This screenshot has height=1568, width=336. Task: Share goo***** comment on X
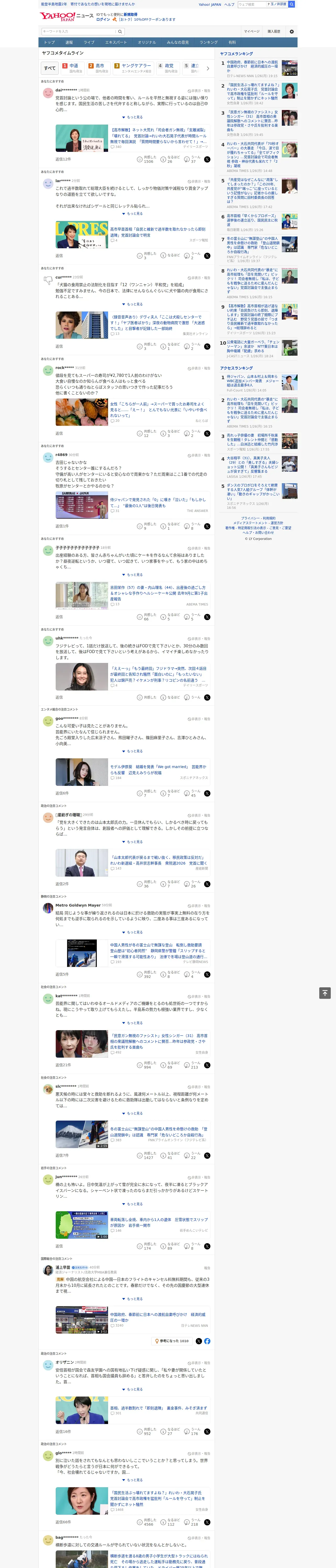[x=207, y=793]
